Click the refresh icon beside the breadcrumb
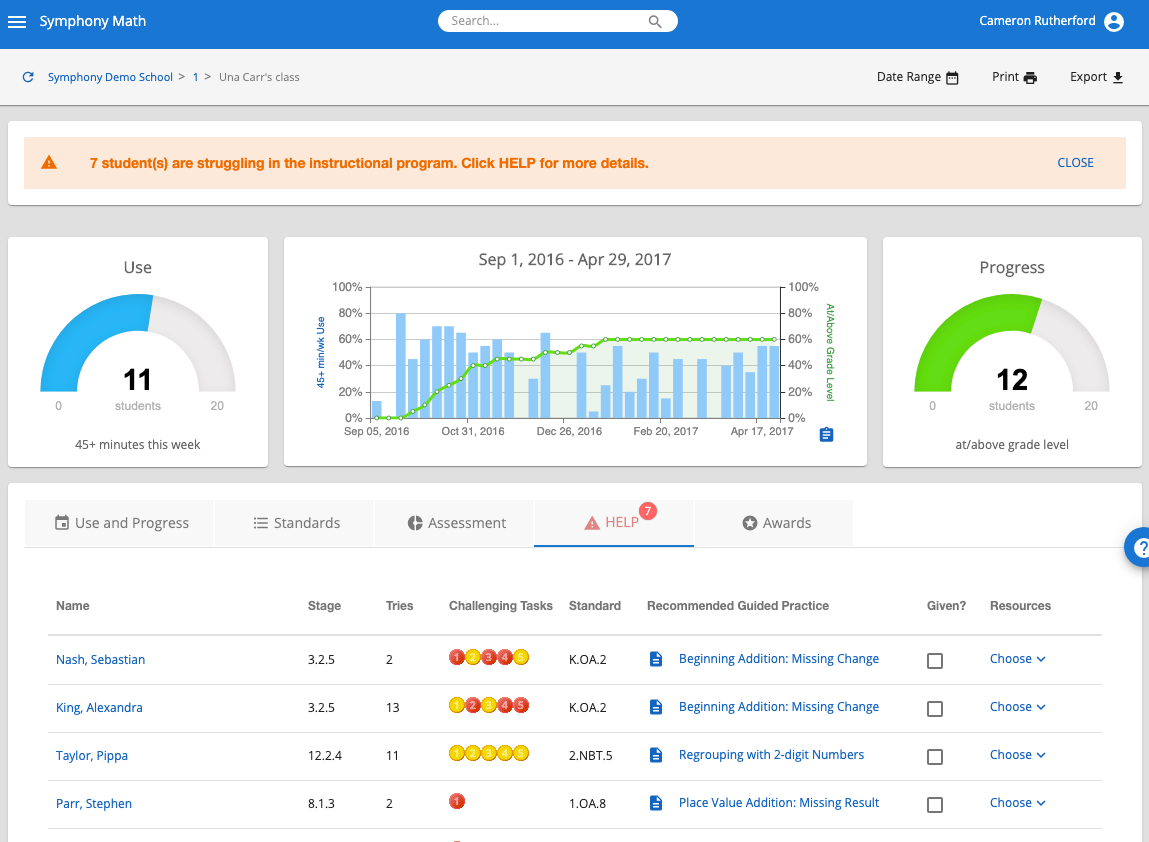Screen dimensions: 1149x842 point(28,77)
